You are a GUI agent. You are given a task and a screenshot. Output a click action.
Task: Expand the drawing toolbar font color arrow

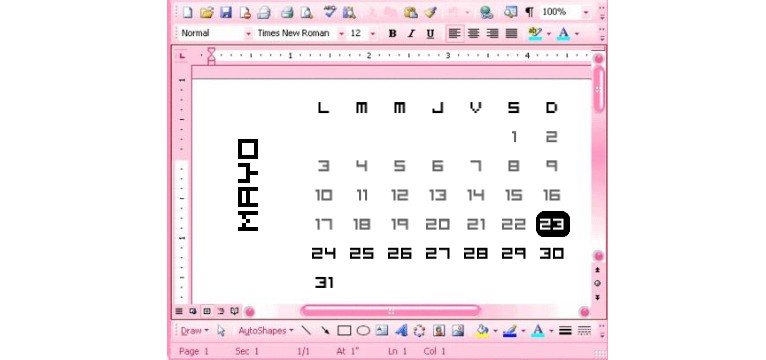tap(551, 331)
